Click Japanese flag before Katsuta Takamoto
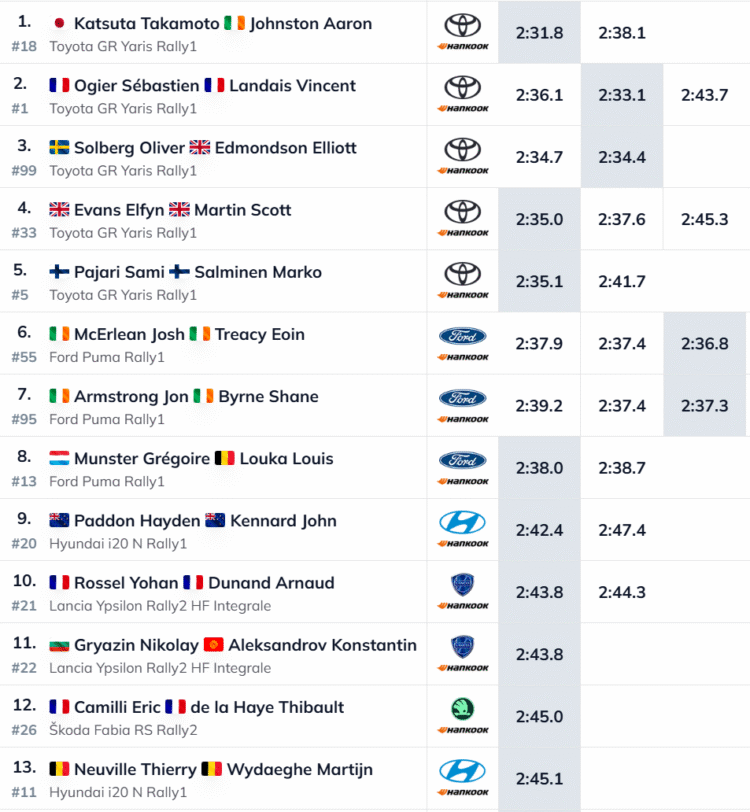 coord(59,24)
